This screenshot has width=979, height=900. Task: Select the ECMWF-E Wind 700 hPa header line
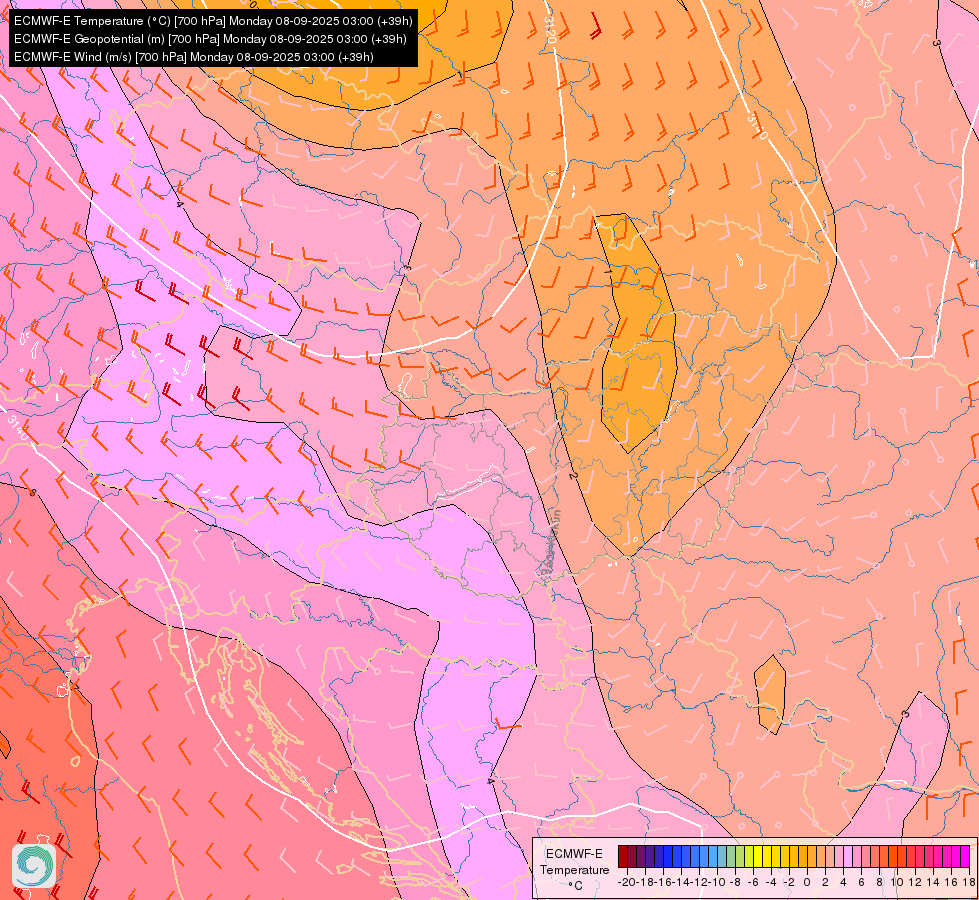click(194, 57)
